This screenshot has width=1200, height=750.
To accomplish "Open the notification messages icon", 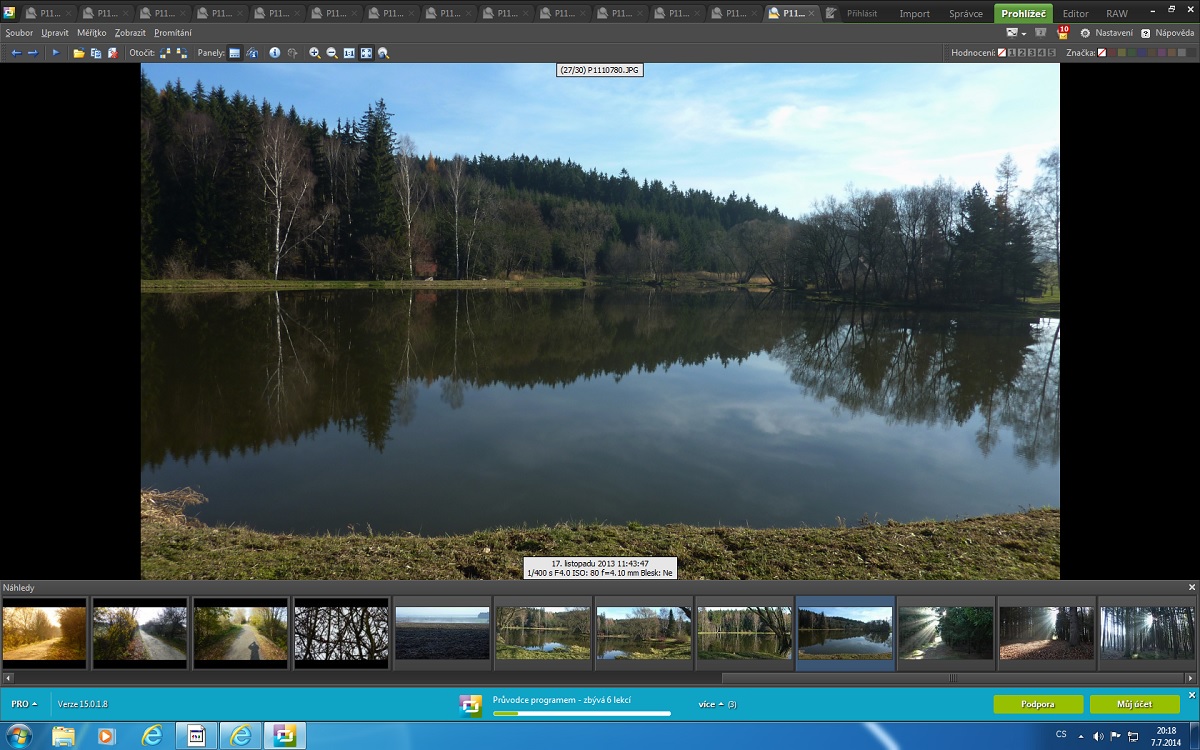I will click(1063, 33).
